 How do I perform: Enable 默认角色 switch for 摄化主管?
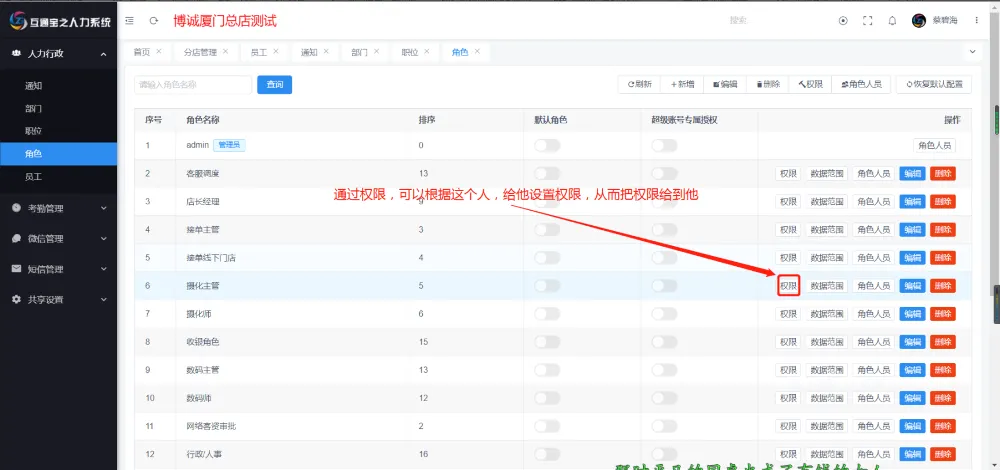coord(547,286)
